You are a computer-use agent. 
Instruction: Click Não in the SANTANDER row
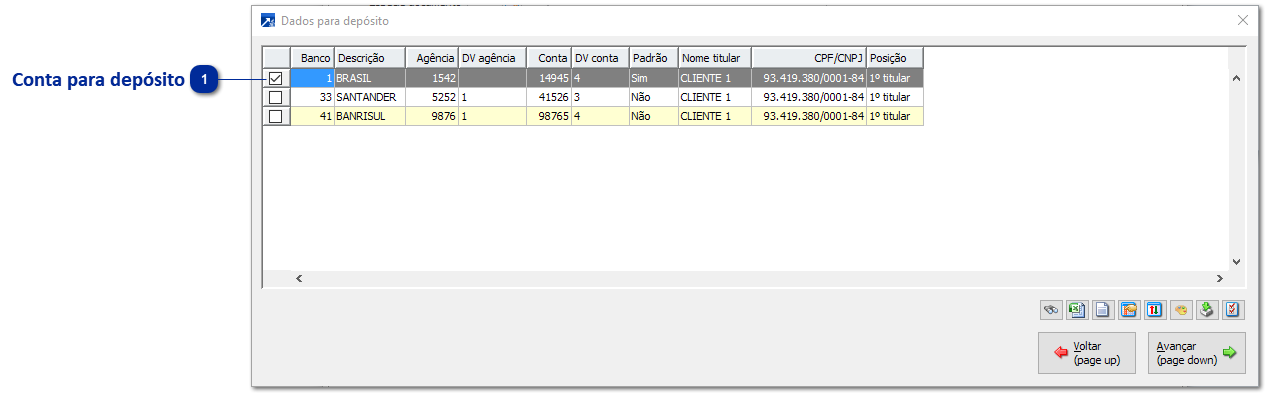654,97
